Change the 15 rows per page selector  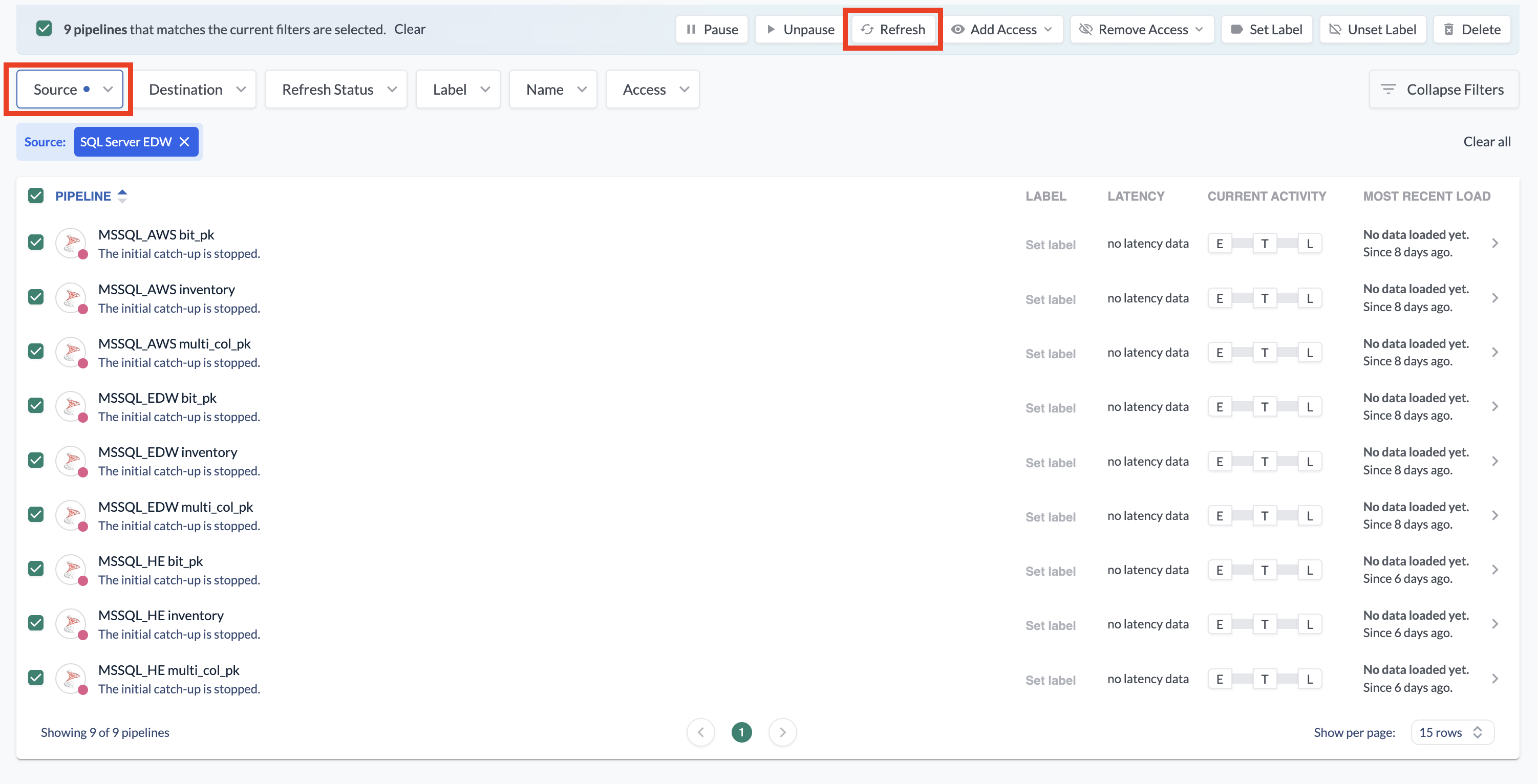1451,732
